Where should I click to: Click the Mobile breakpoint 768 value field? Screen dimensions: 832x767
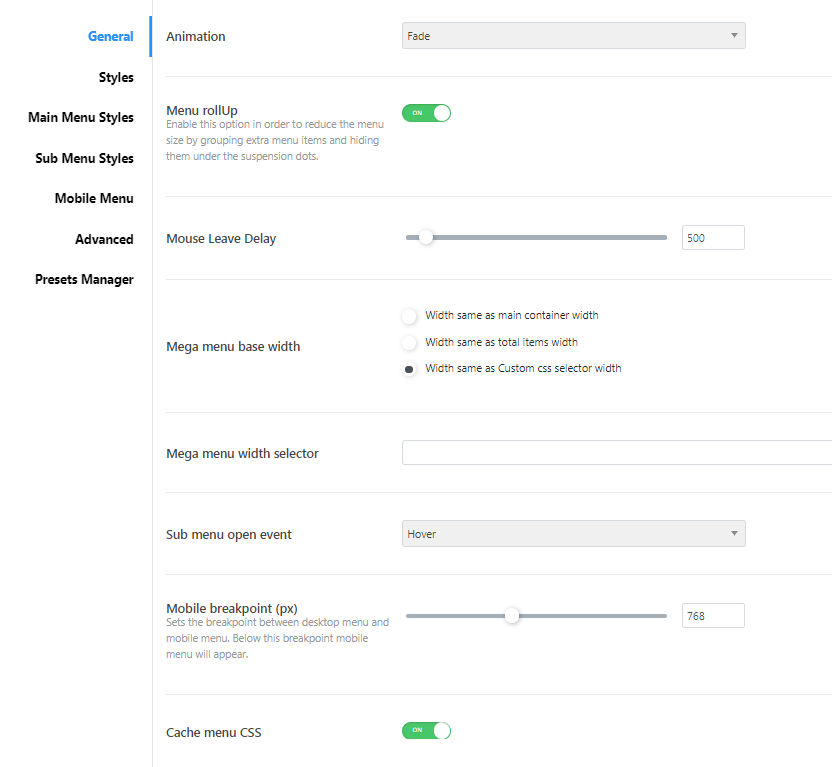coord(713,616)
